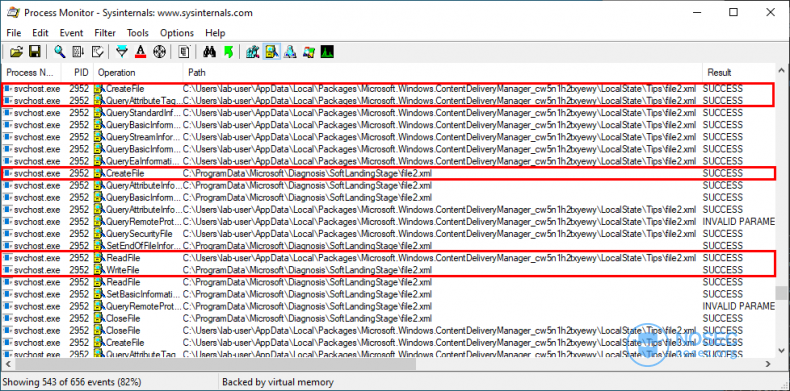
Task: Select the crosshair target include-process icon
Action: 159,51
